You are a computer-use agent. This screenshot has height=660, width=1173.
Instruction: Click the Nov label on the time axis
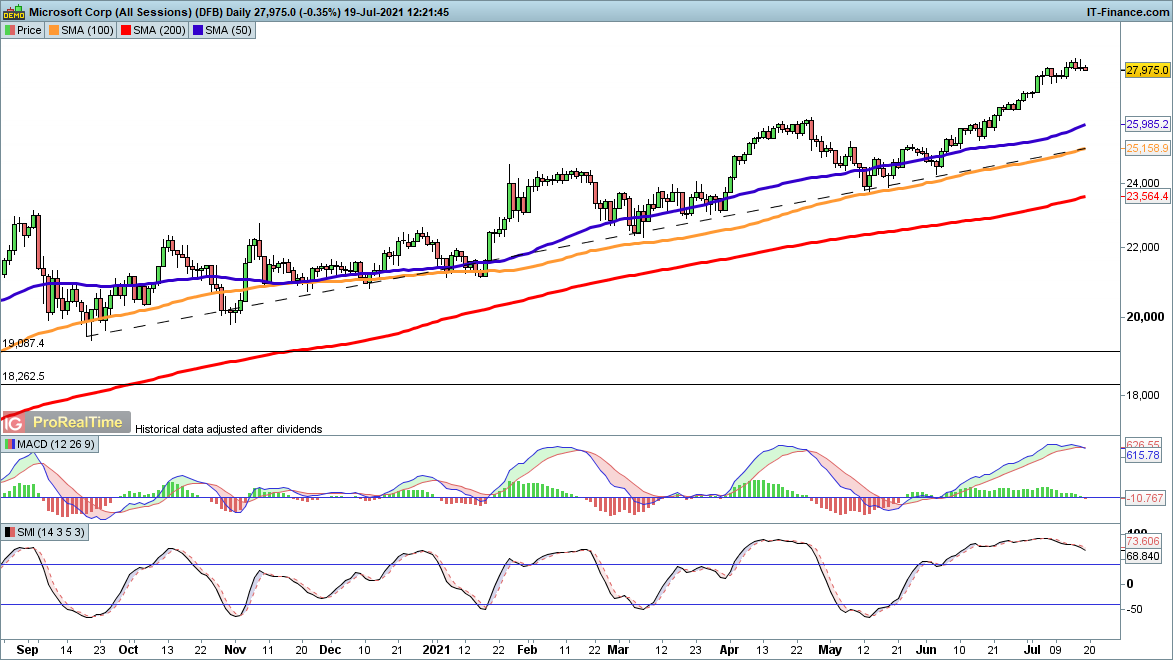pyautogui.click(x=235, y=650)
